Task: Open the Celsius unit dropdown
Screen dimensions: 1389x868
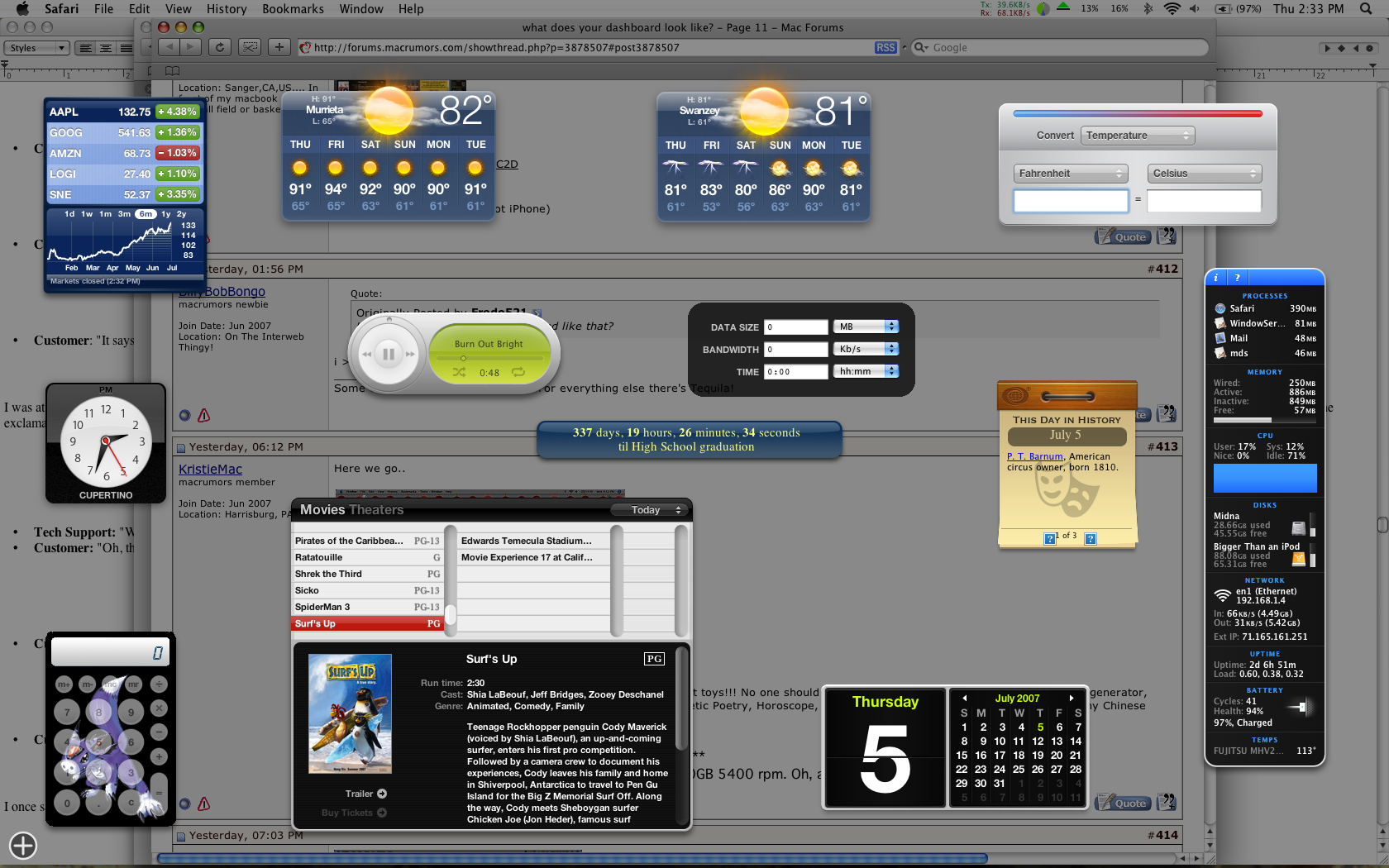Action: coord(1205,173)
